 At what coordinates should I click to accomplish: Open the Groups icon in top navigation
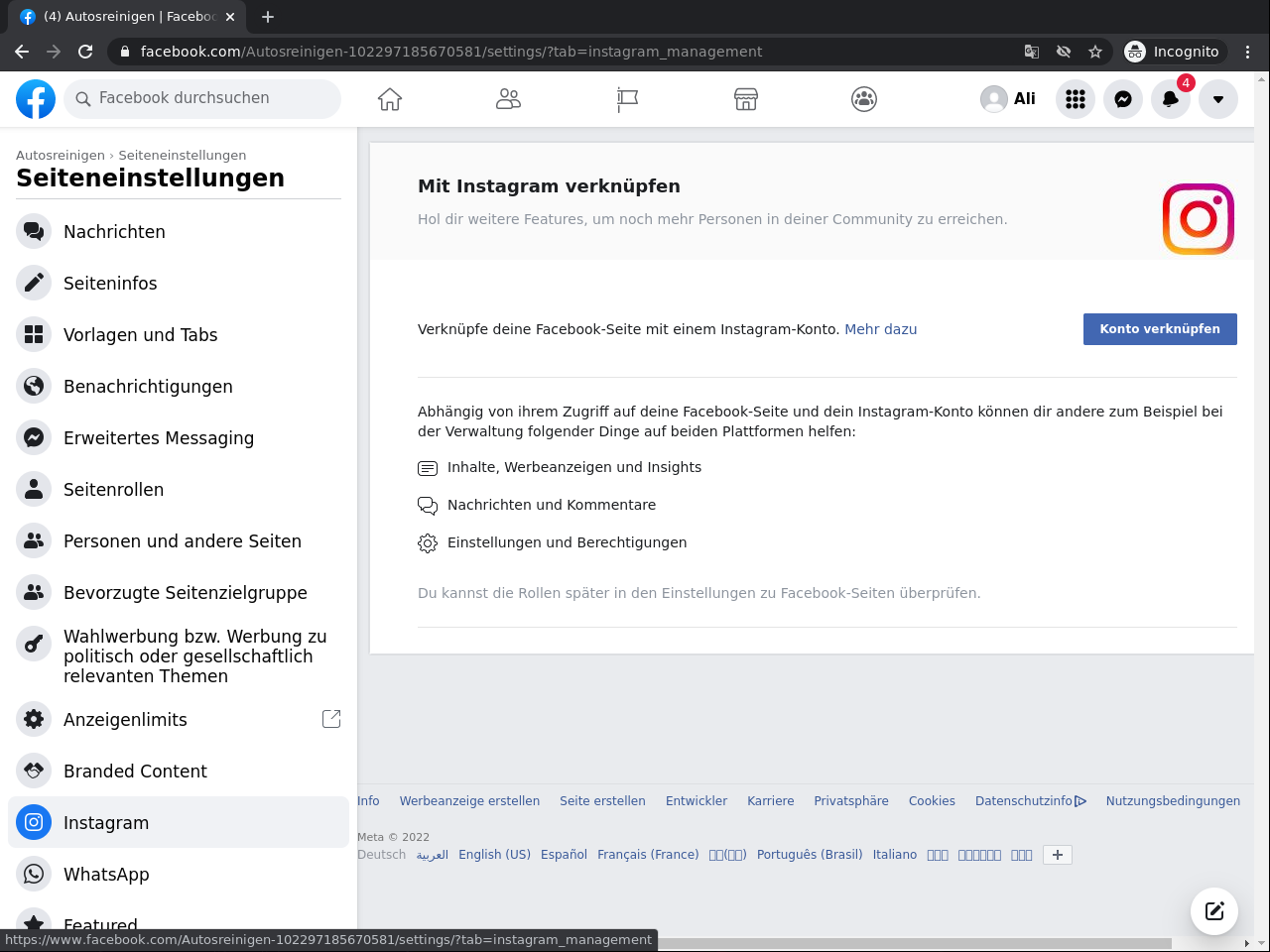(864, 99)
